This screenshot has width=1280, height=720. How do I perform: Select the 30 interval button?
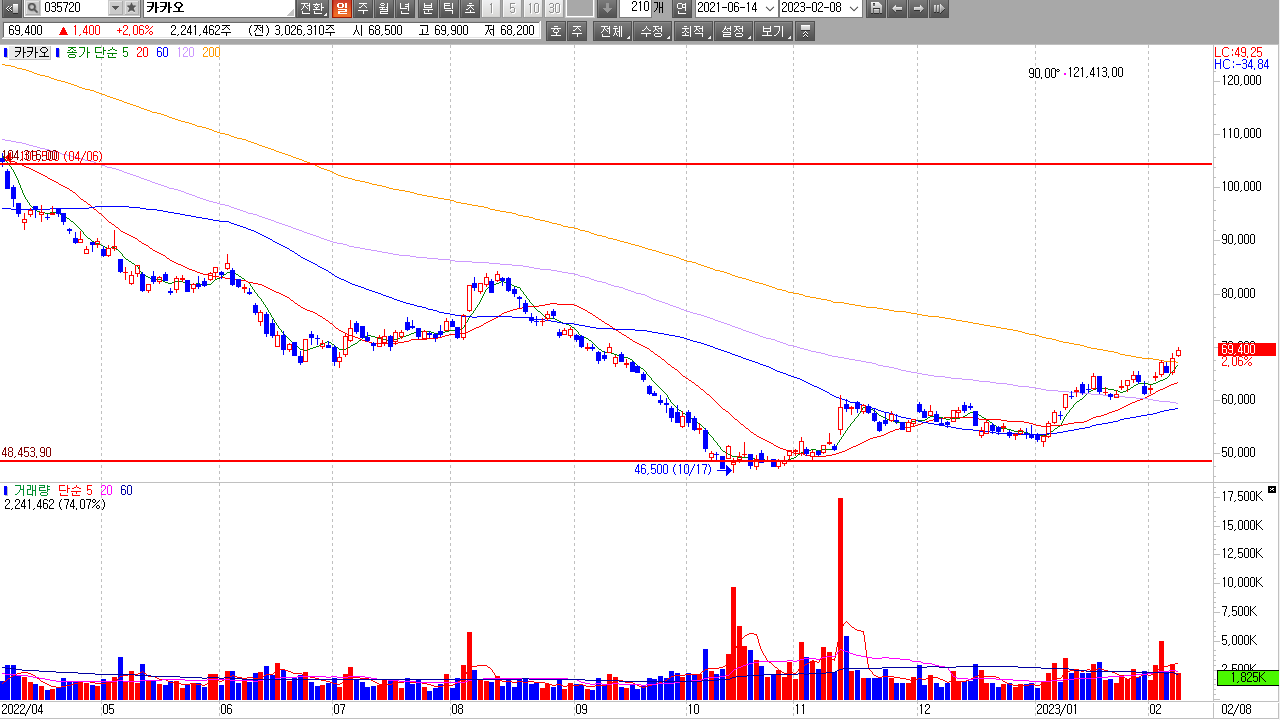[x=554, y=8]
